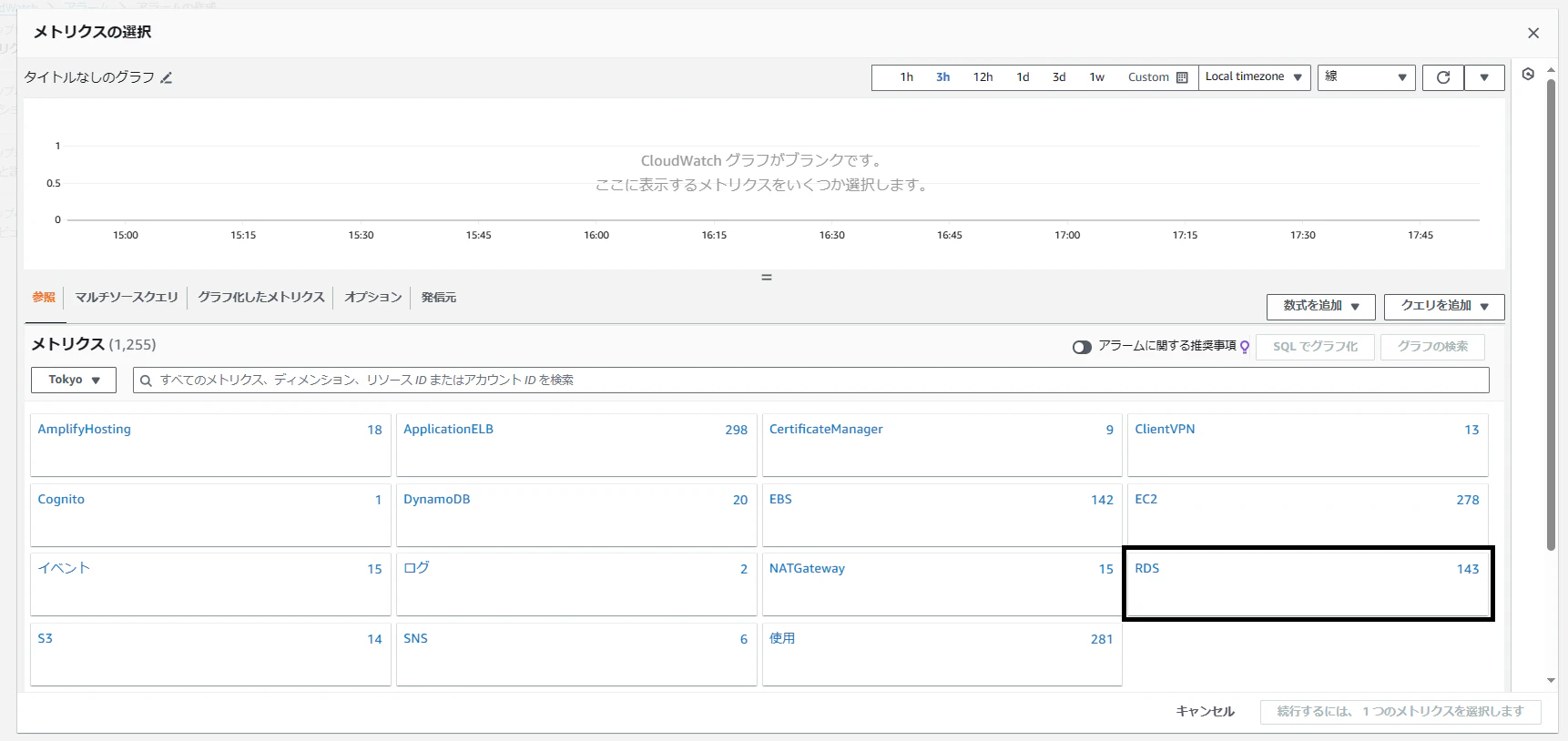
Task: Open the SNS metrics namespace
Action: click(576, 655)
